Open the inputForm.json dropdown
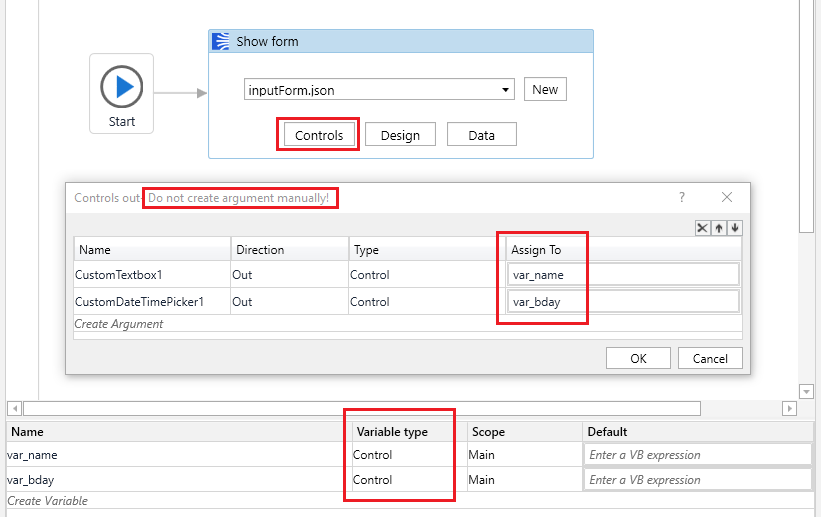Screen dimensions: 824x517 [505, 90]
